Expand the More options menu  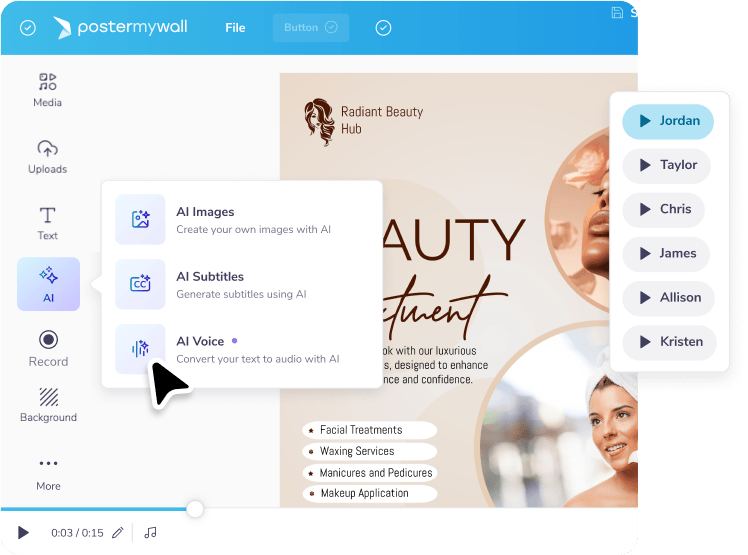pyautogui.click(x=48, y=473)
